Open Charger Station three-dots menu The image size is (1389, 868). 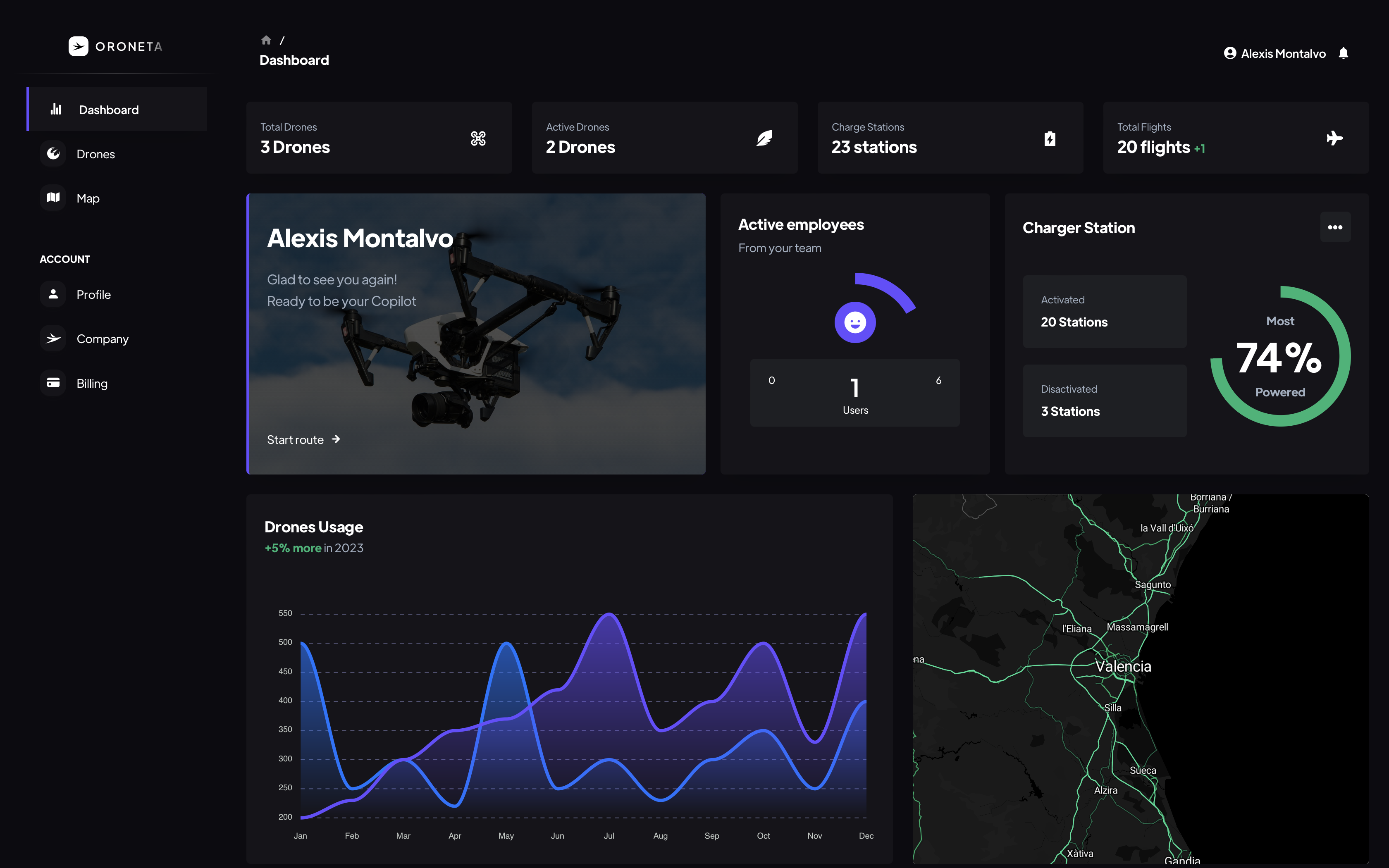(1335, 228)
